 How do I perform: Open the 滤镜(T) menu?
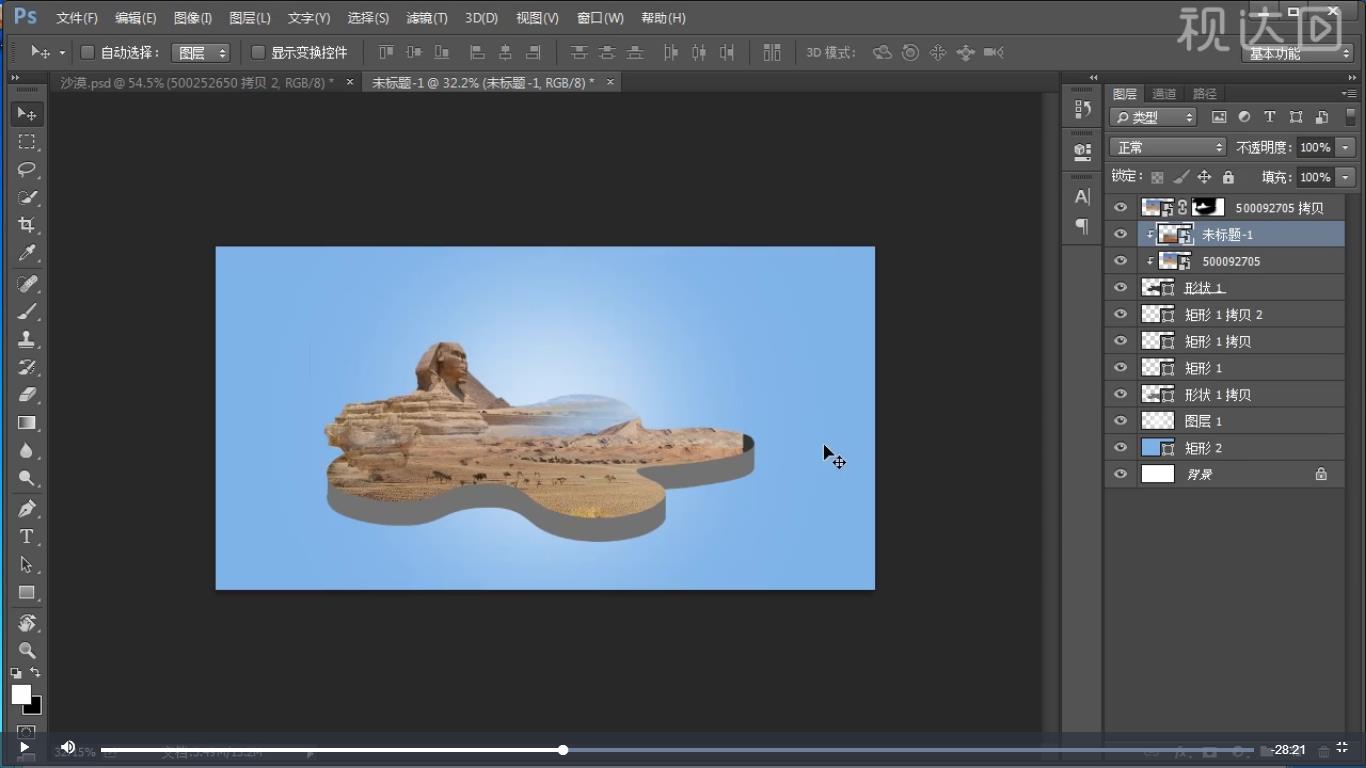pyautogui.click(x=427, y=18)
